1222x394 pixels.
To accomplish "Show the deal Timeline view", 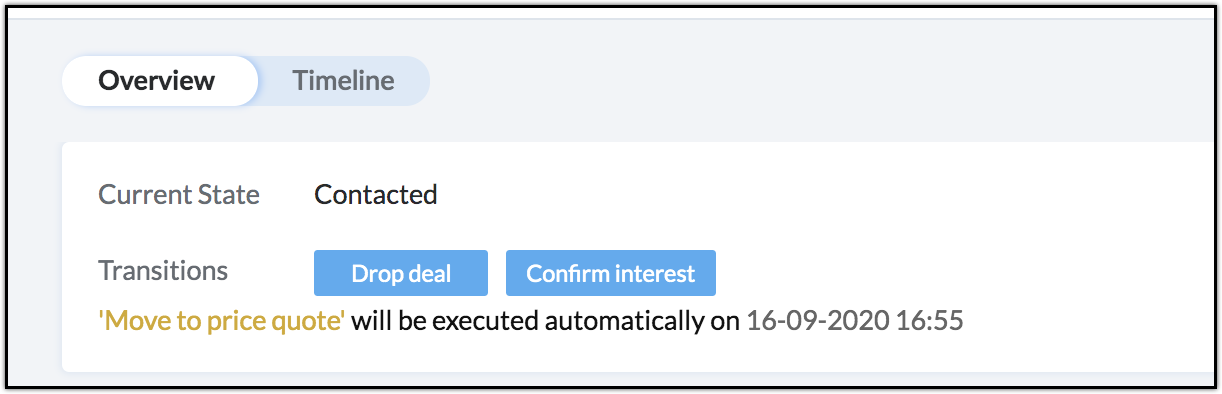I will 343,81.
